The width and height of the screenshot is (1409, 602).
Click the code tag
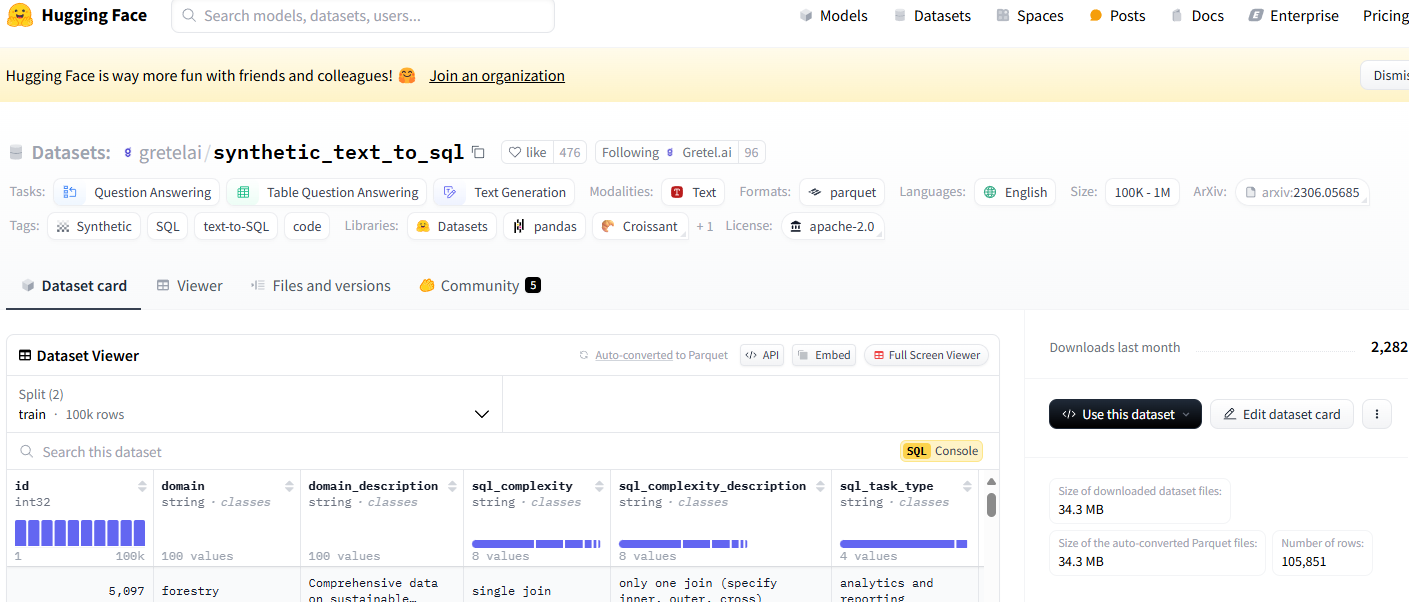[x=307, y=226]
